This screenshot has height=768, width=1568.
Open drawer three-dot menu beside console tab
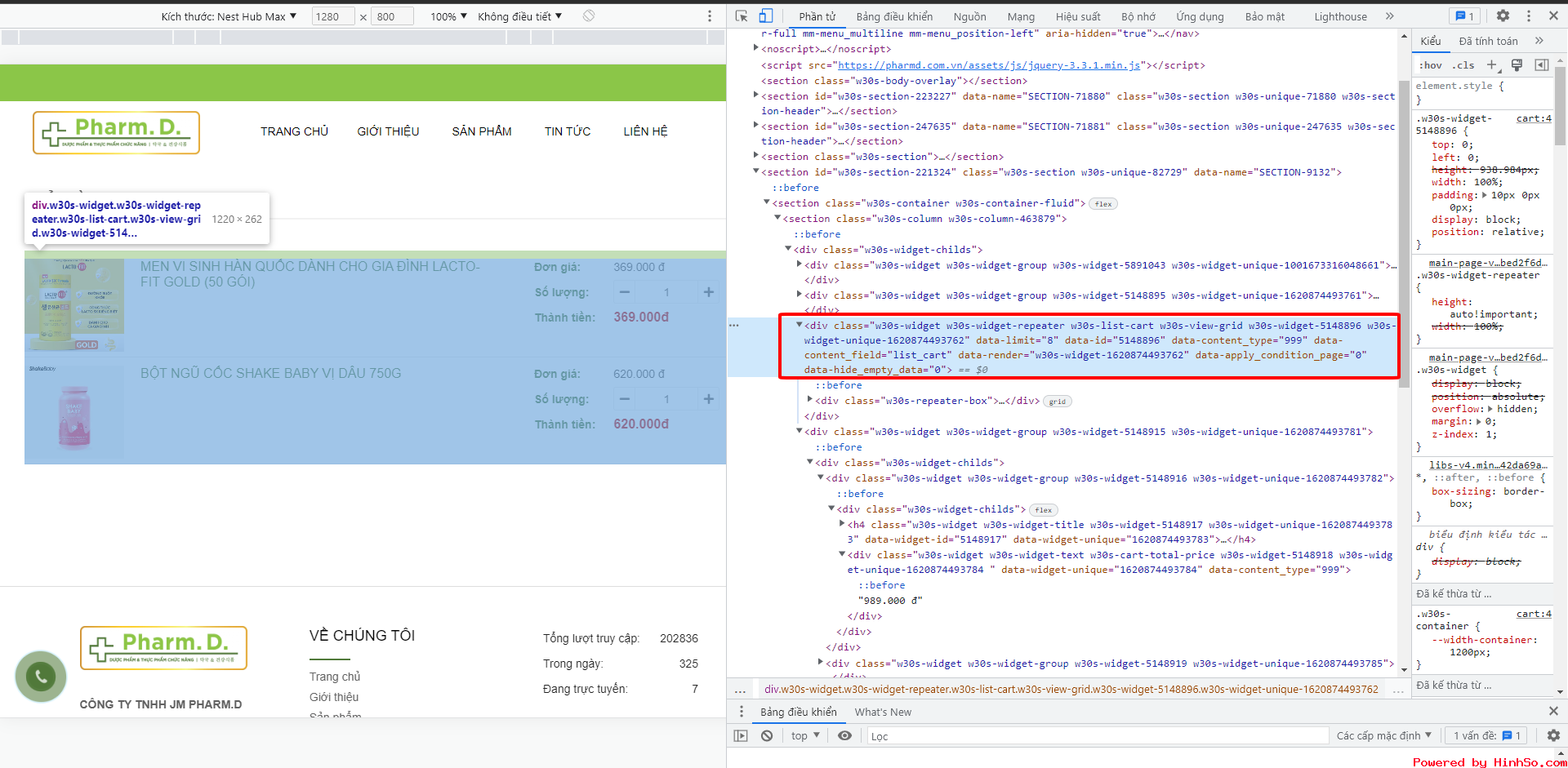tap(742, 712)
